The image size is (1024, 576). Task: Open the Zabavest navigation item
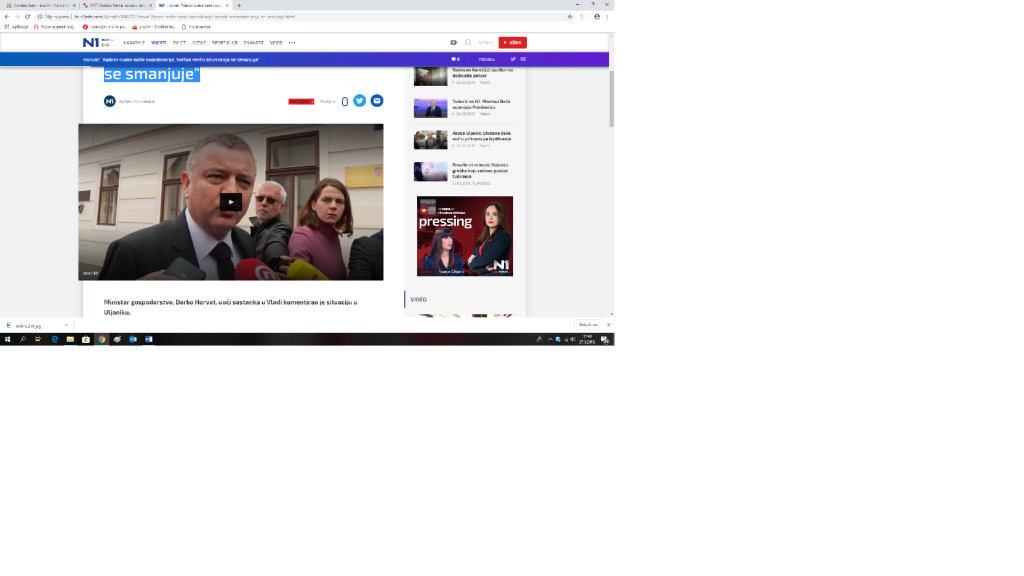pyautogui.click(x=254, y=42)
